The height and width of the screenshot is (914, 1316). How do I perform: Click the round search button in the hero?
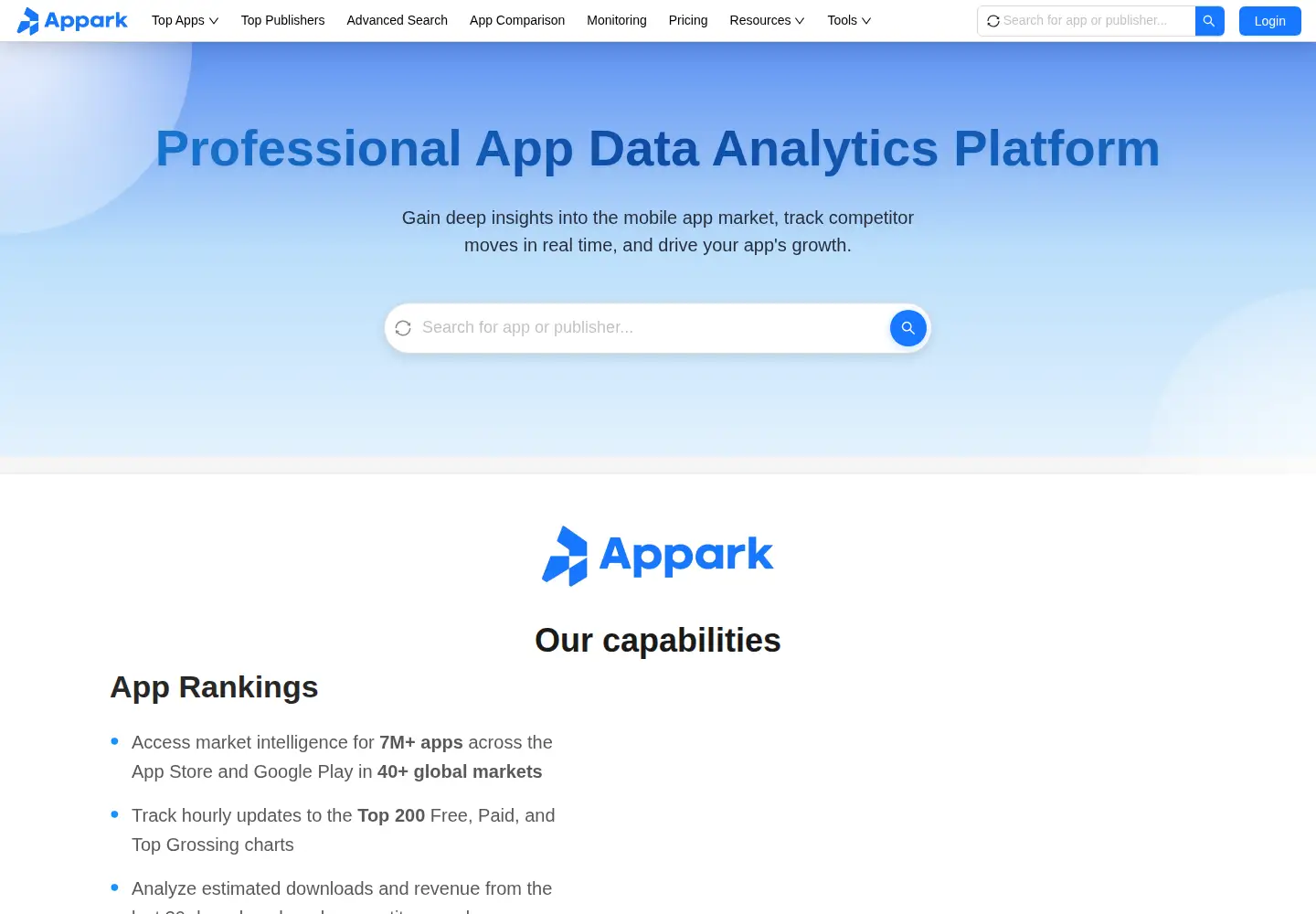point(908,328)
